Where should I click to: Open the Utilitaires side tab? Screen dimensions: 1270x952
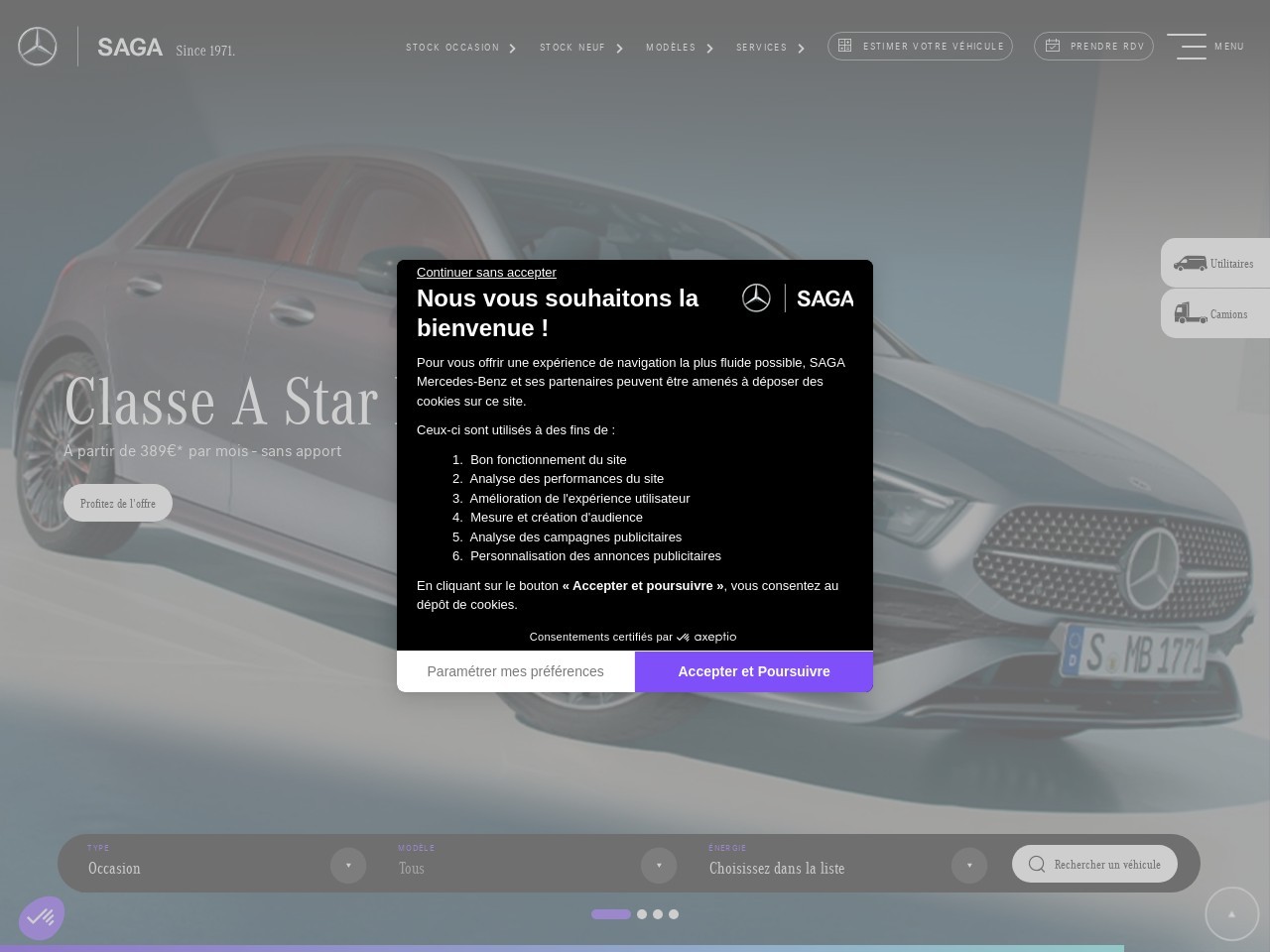coord(1215,263)
